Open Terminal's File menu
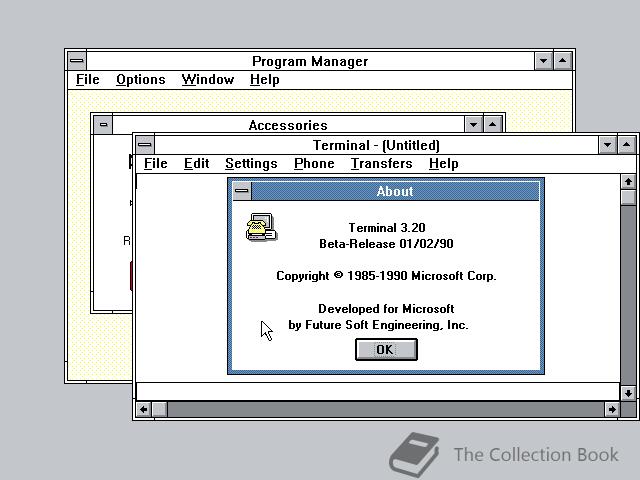This screenshot has width=640, height=480. pos(156,164)
